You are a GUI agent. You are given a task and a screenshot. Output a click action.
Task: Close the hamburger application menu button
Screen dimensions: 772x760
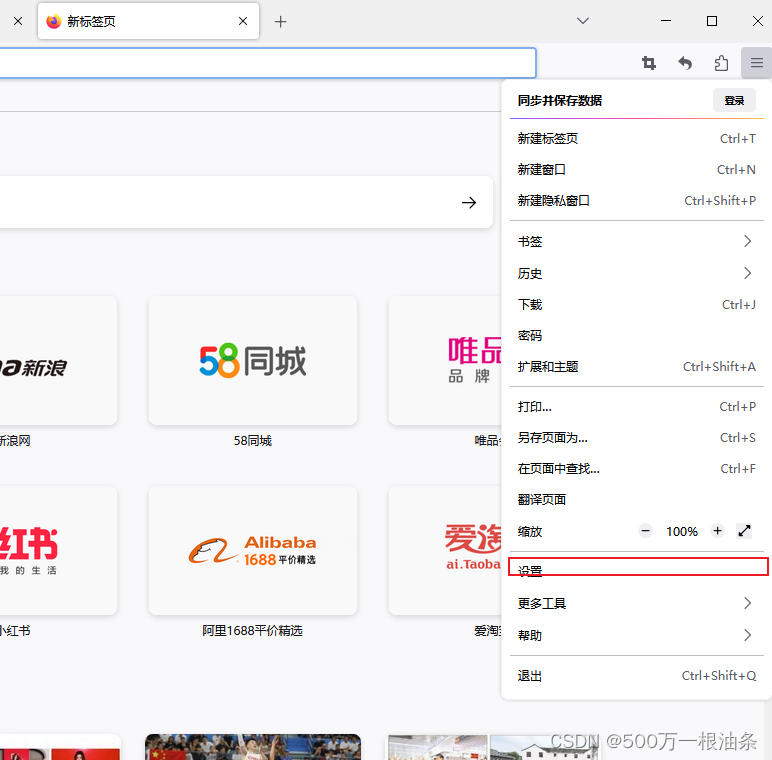point(756,63)
